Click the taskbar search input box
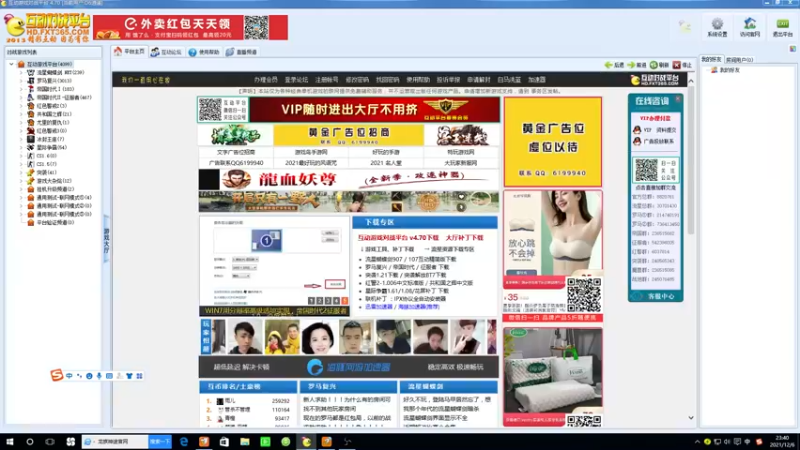The width and height of the screenshot is (800, 450). 115,441
